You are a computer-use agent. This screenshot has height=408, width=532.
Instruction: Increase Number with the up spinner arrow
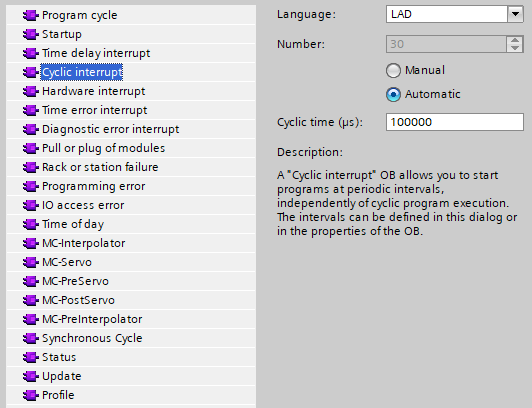[x=515, y=40]
